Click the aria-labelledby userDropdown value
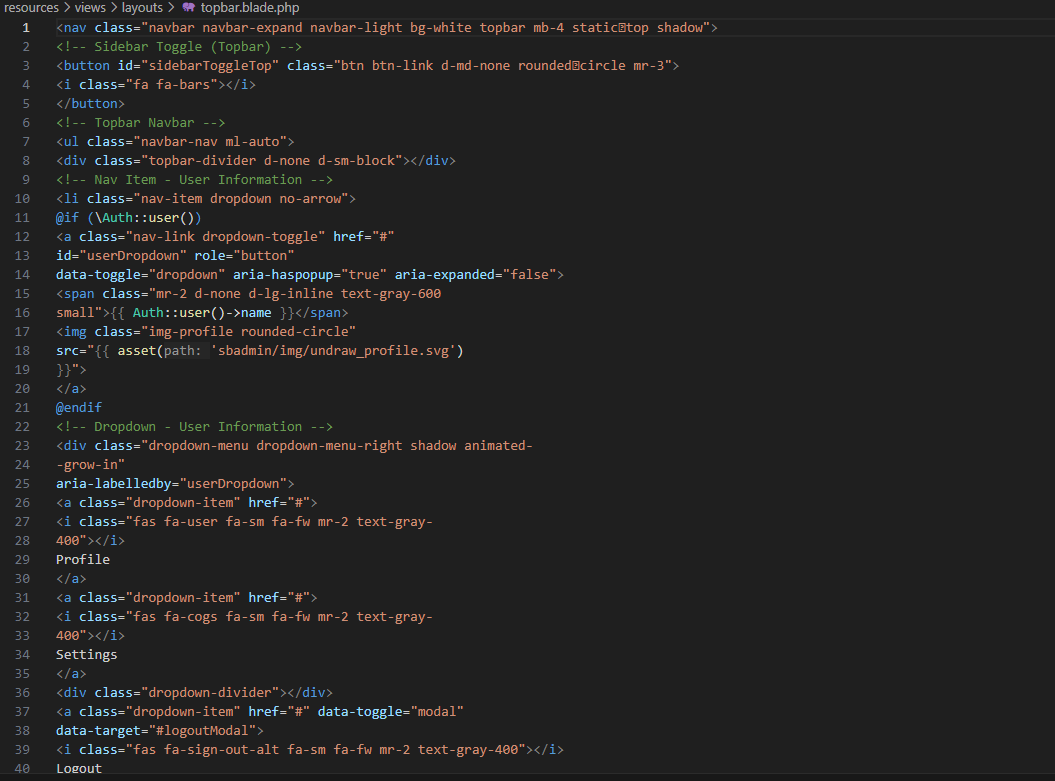 [236, 483]
